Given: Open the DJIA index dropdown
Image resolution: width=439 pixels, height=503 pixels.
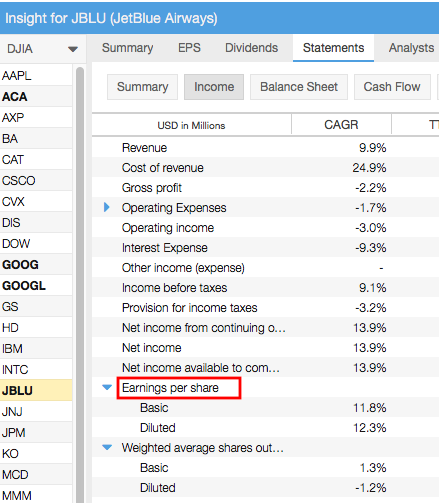Looking at the screenshot, I should click(42, 49).
